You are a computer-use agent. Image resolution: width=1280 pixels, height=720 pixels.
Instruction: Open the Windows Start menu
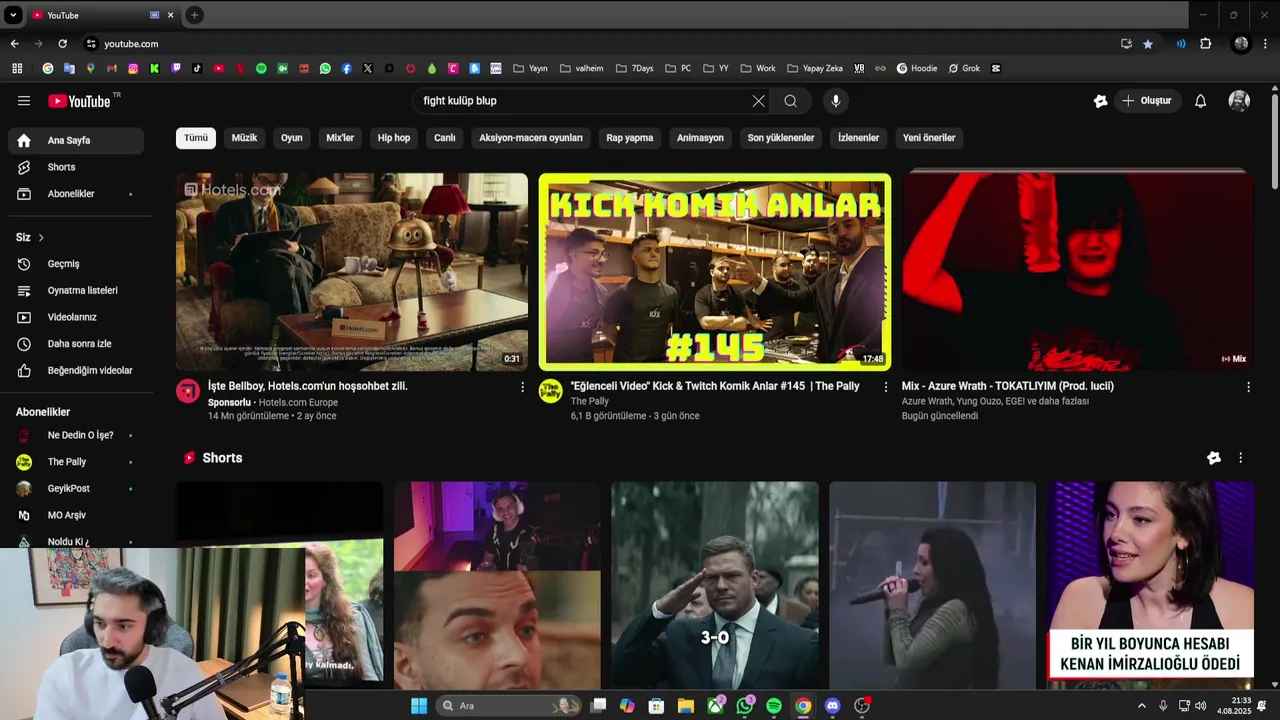click(419, 706)
